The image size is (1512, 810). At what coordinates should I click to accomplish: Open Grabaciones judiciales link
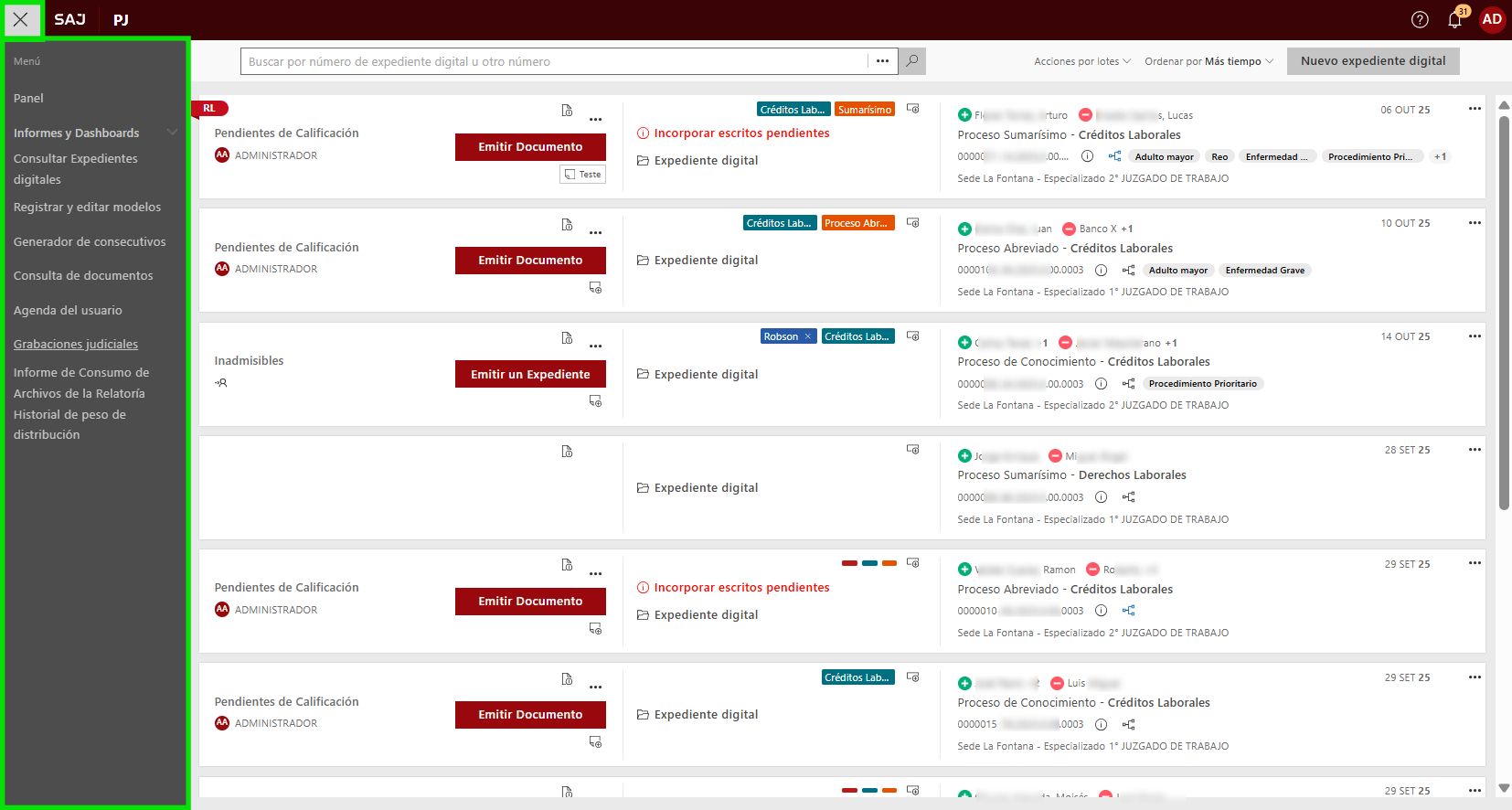point(76,345)
